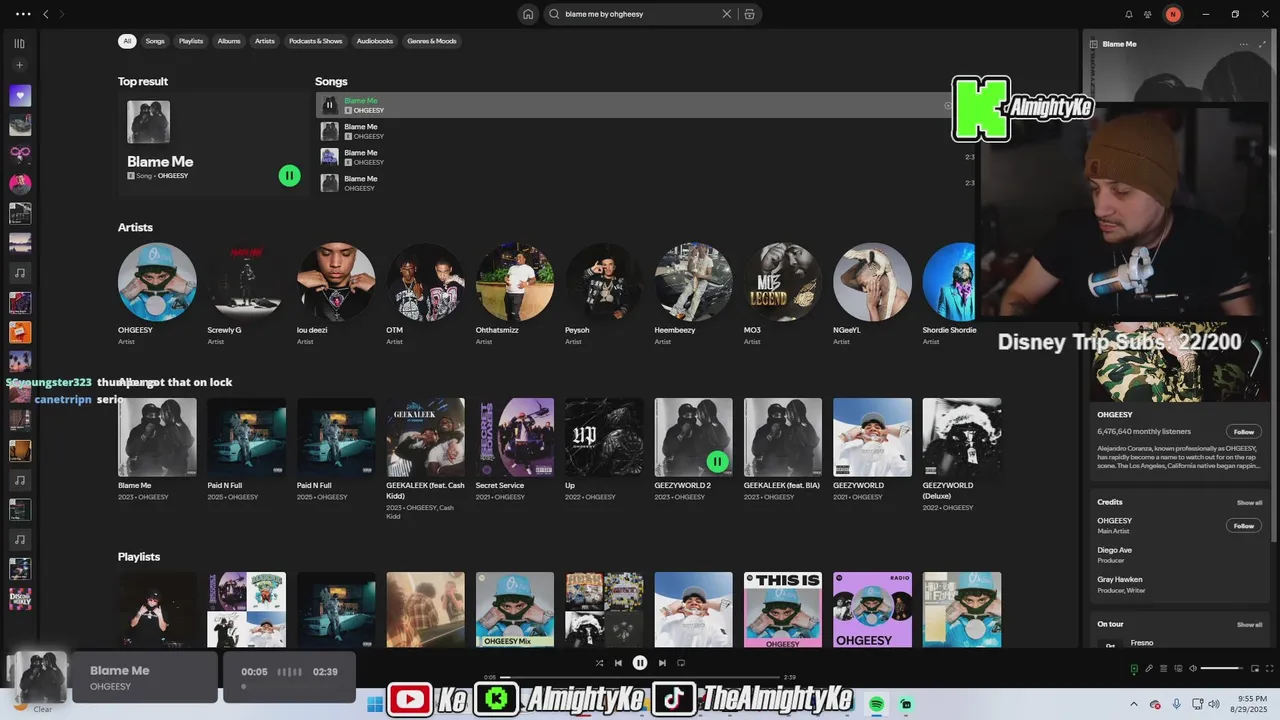Collapse Your Library sidebar icon
1280x720 pixels.
tap(19, 44)
